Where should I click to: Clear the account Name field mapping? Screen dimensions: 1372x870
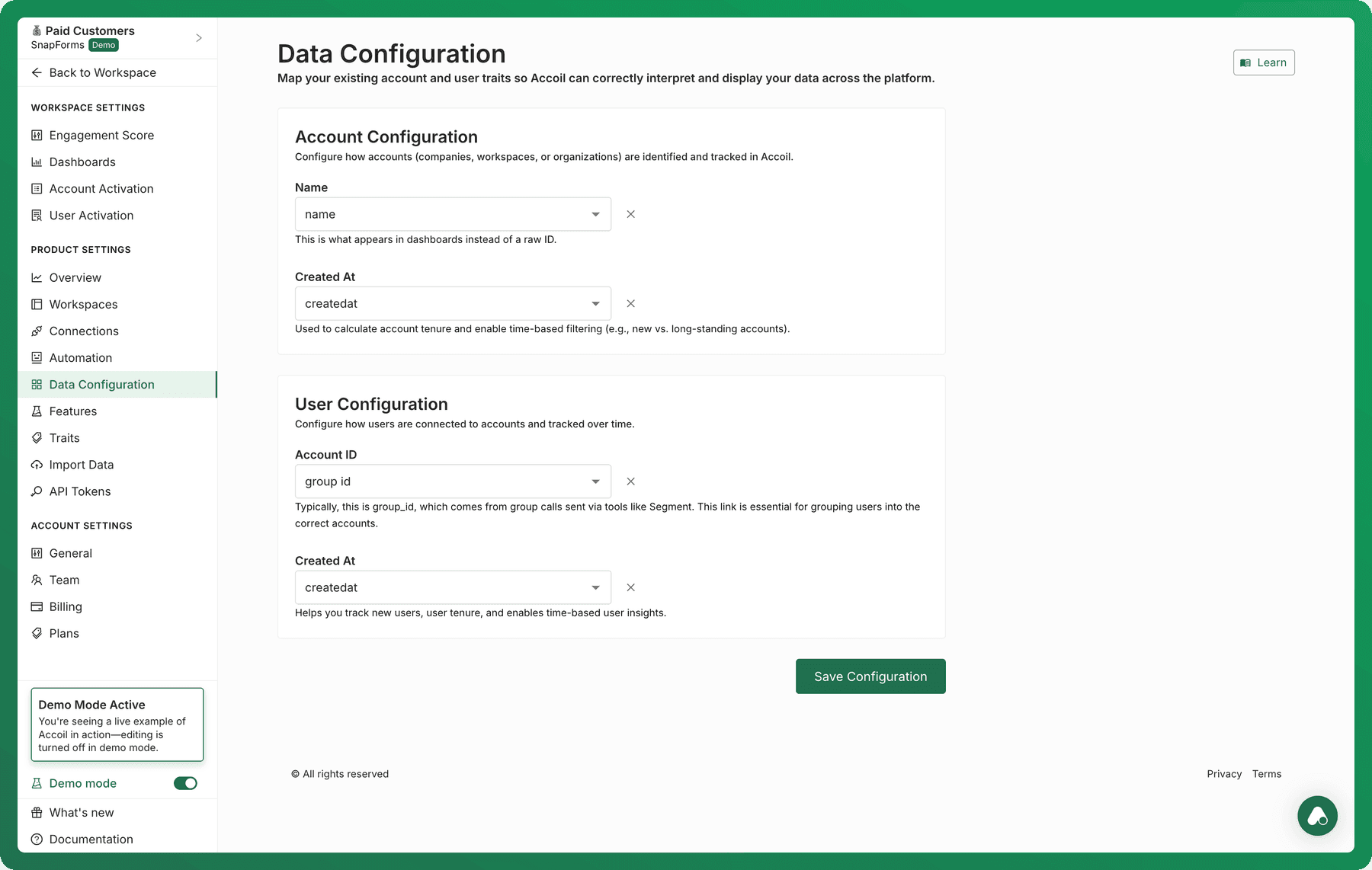(630, 214)
